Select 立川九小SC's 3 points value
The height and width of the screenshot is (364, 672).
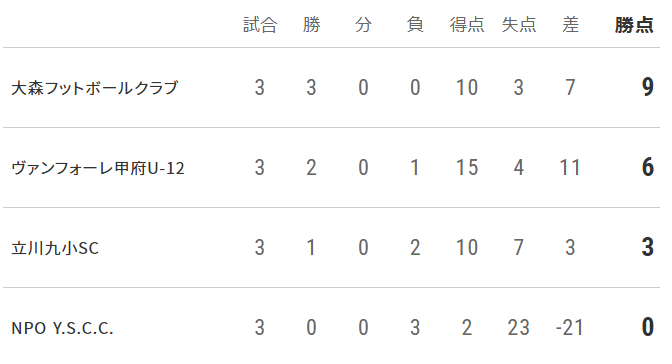tap(648, 247)
